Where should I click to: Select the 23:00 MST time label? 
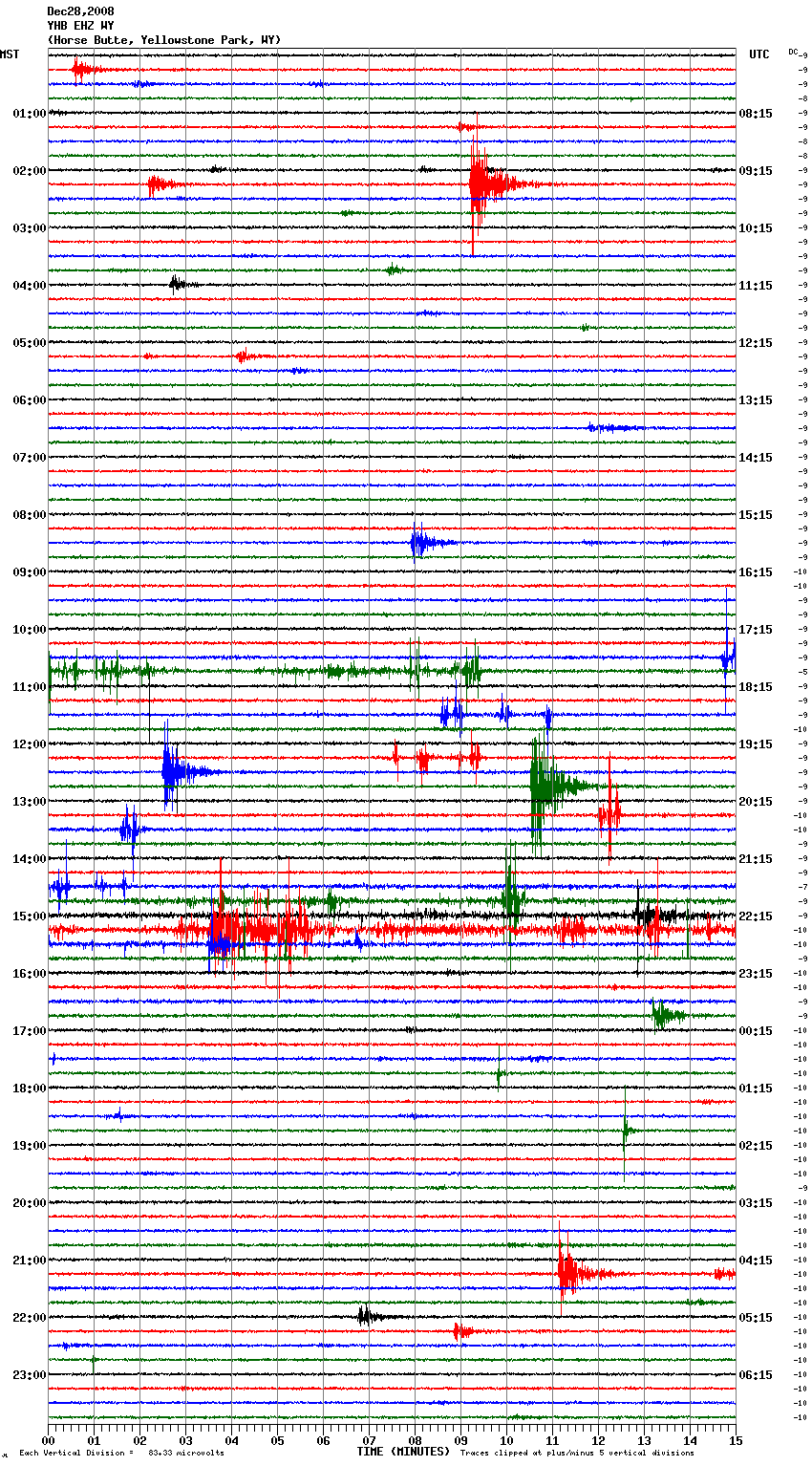(x=30, y=1375)
